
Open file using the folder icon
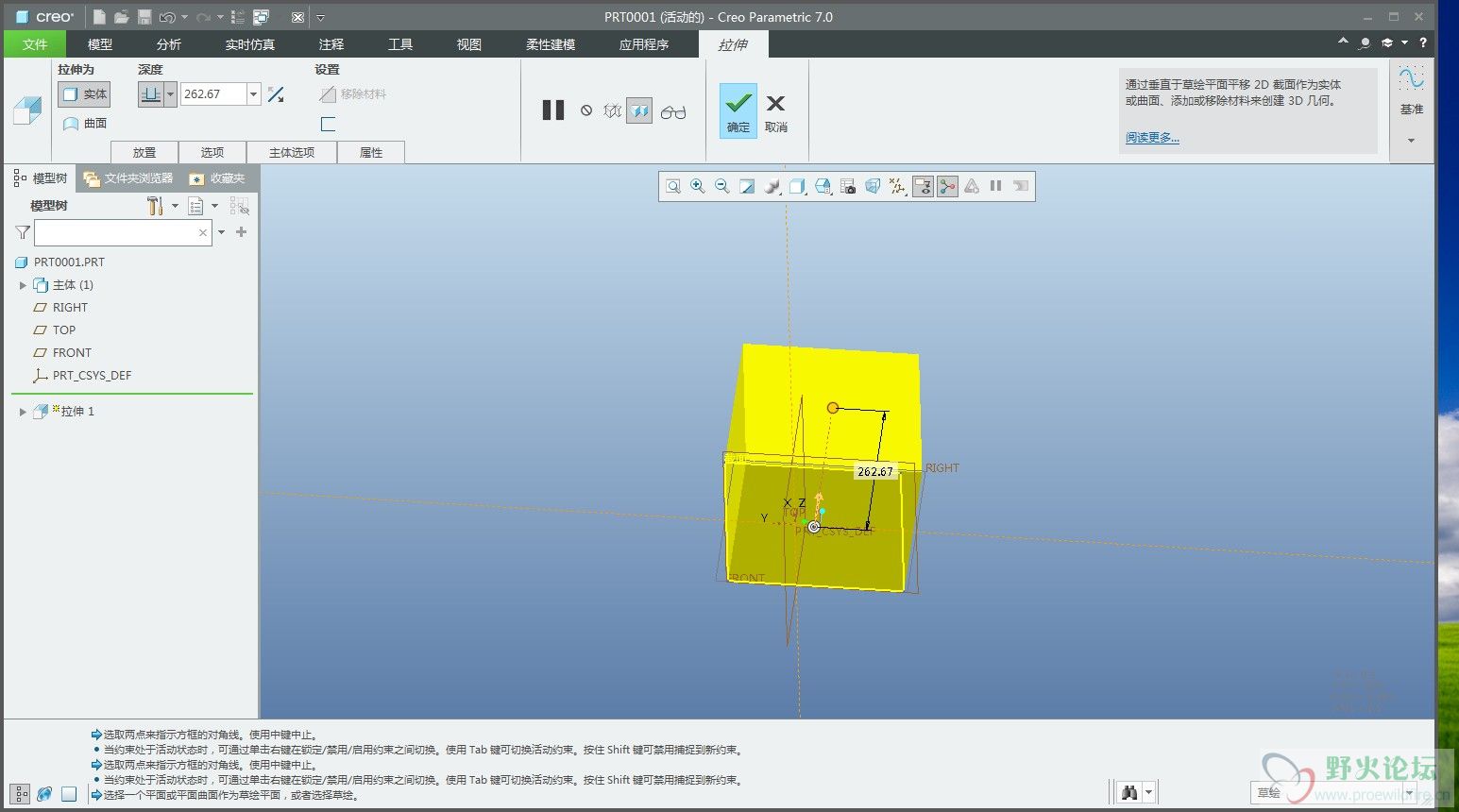pyautogui.click(x=121, y=17)
